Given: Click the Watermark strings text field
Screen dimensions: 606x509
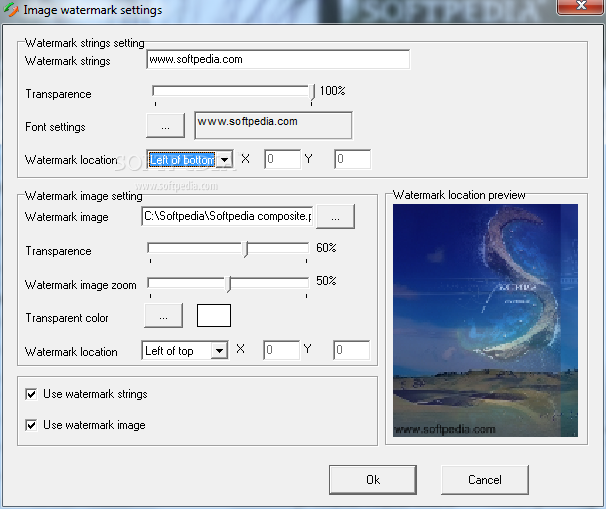Looking at the screenshot, I should [278, 60].
